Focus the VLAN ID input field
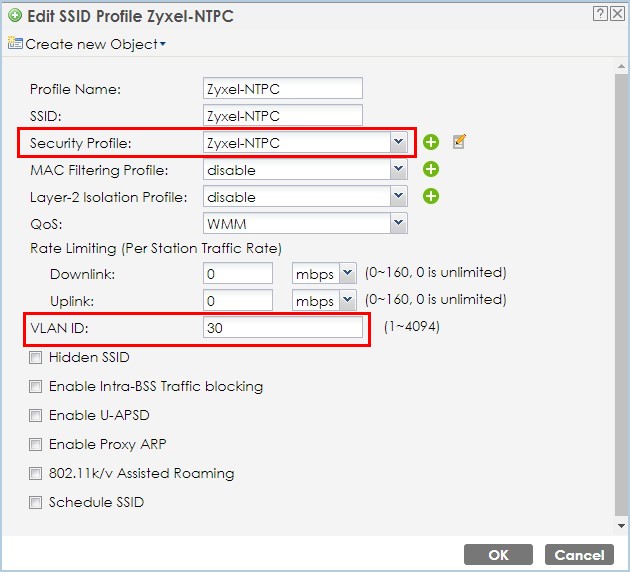The width and height of the screenshot is (630, 572). [282, 327]
